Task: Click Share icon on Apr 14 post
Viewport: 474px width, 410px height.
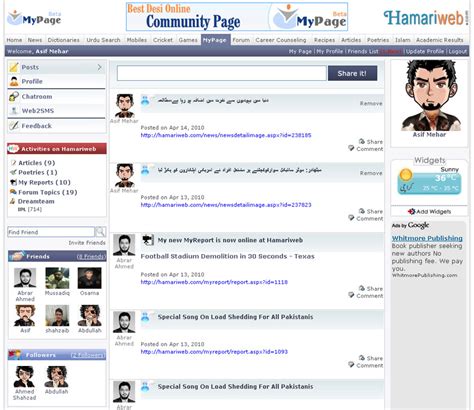Action: click(x=362, y=141)
